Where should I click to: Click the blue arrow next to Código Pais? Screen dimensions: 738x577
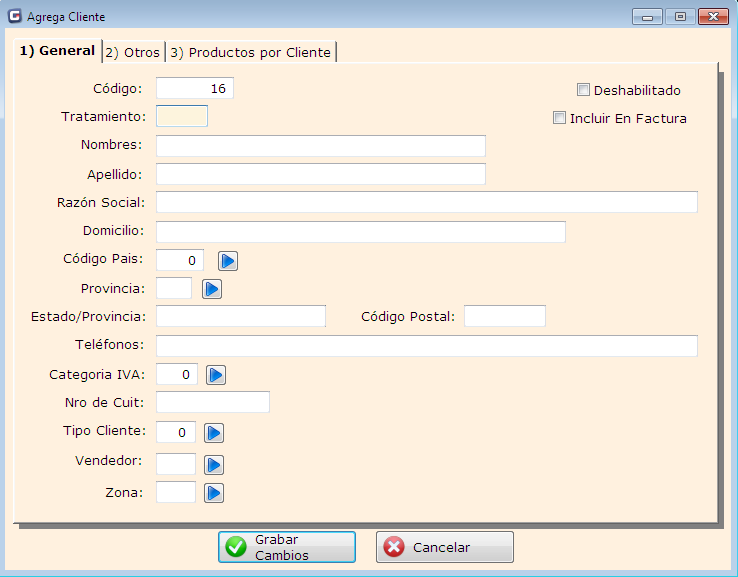(x=228, y=261)
